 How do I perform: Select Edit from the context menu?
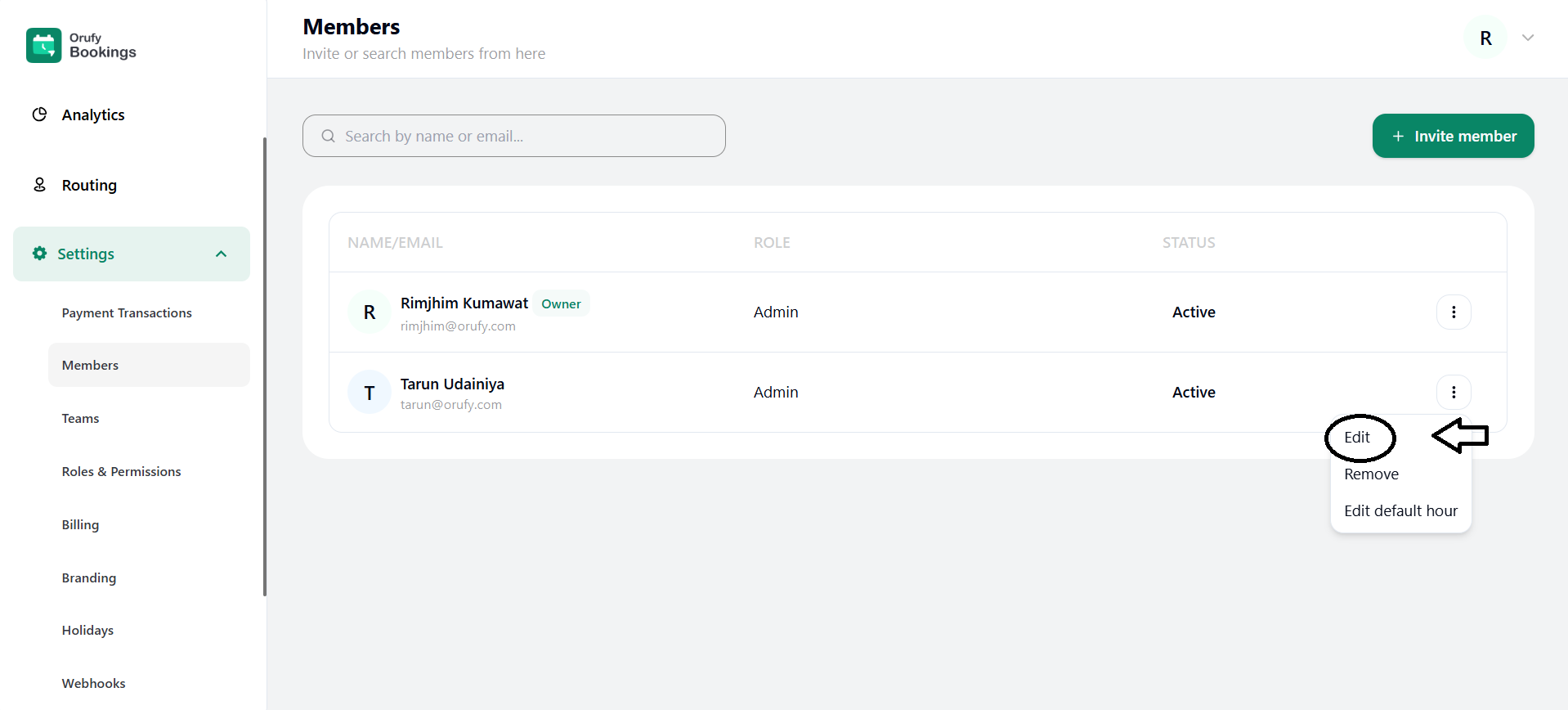click(1357, 438)
